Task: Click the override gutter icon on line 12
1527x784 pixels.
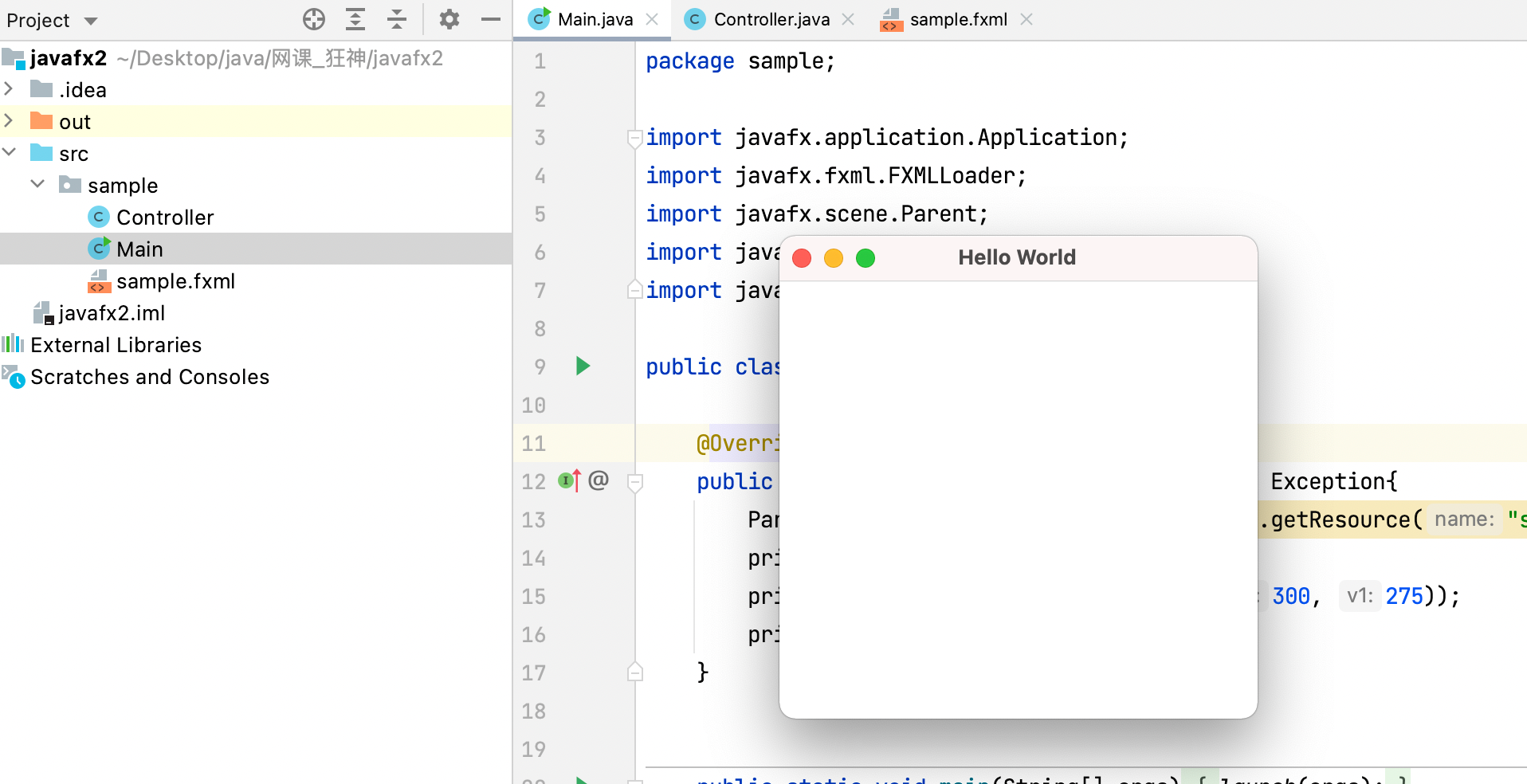Action: [x=569, y=480]
